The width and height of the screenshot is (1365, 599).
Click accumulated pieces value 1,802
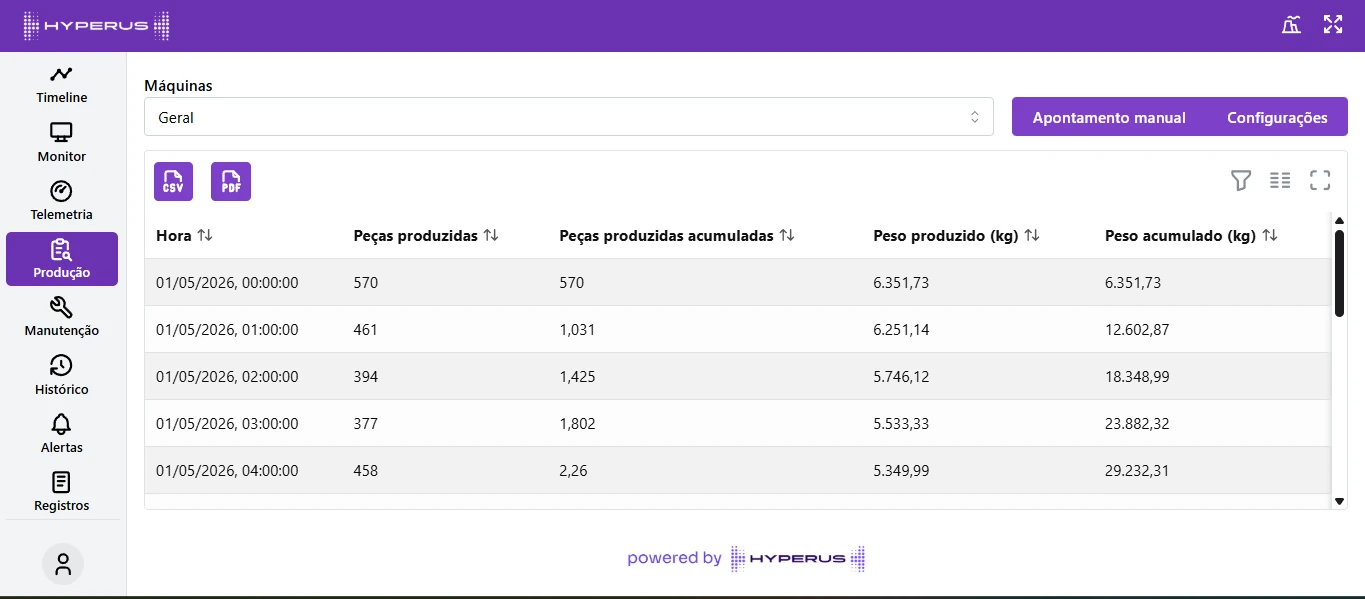pos(578,424)
